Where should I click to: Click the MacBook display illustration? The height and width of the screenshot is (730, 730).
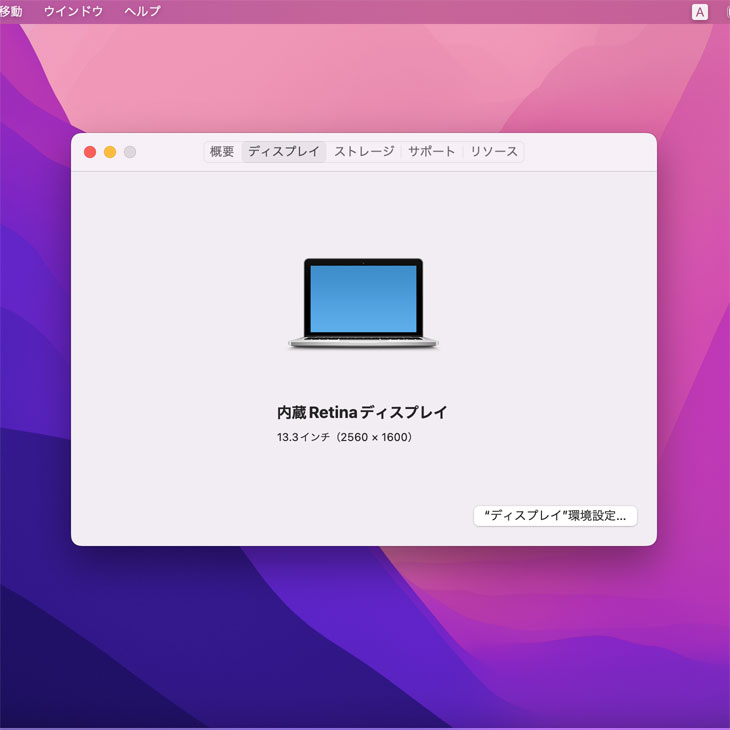(x=363, y=304)
